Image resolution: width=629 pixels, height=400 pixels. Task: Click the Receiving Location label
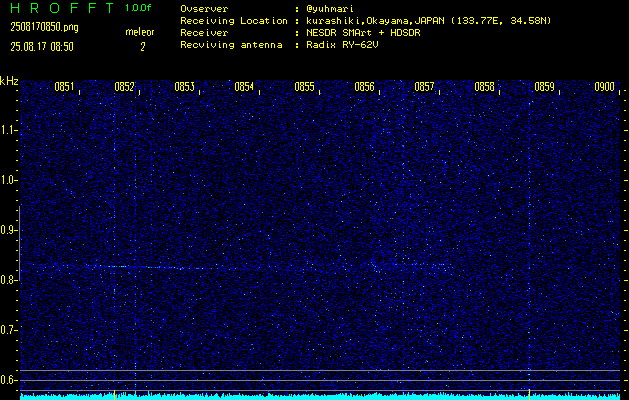[234, 21]
